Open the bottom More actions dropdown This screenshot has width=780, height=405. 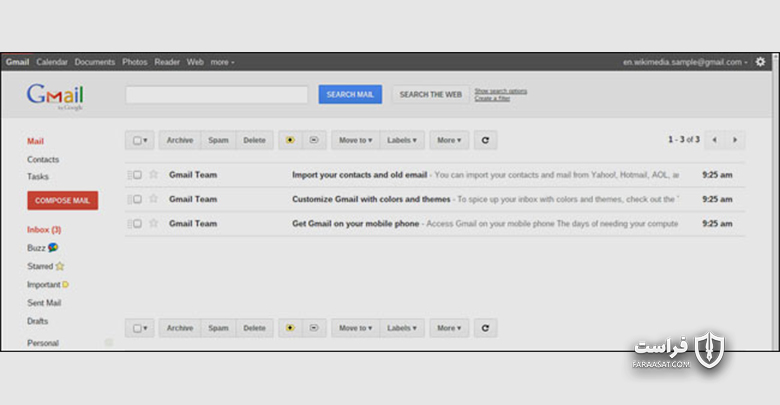click(x=449, y=328)
